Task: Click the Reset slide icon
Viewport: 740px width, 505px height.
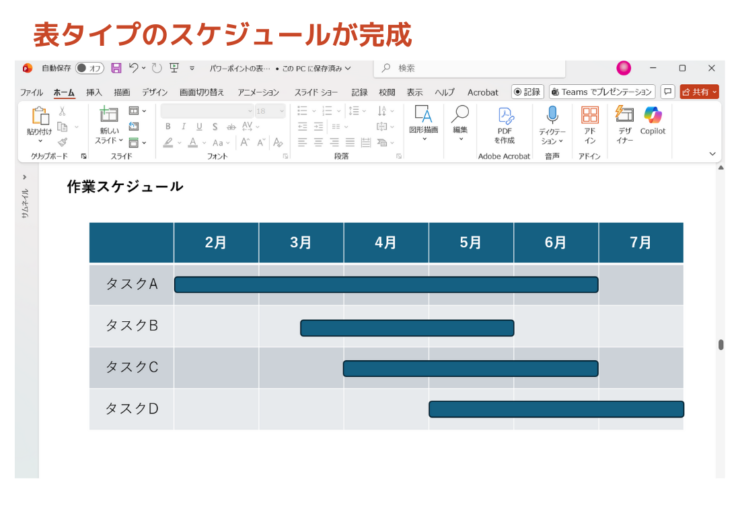Action: click(134, 126)
